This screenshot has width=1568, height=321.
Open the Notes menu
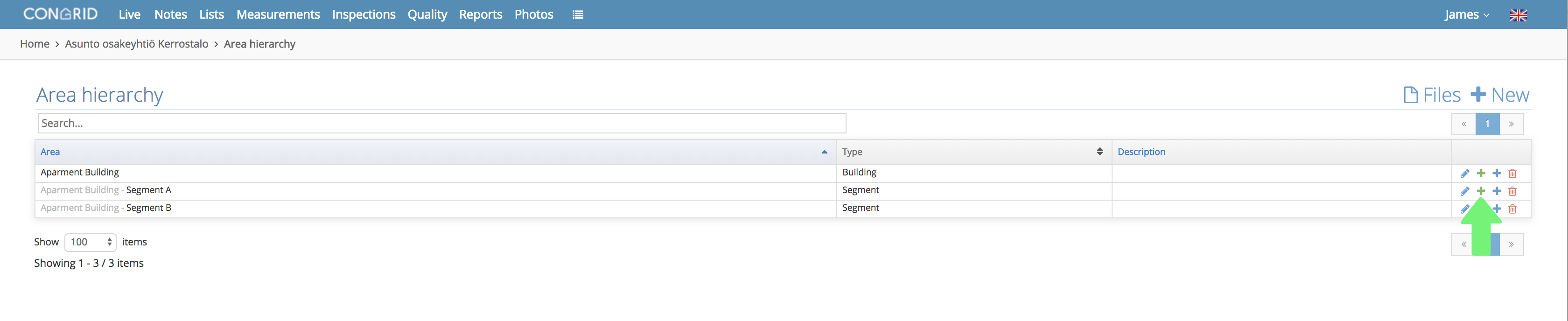(170, 14)
